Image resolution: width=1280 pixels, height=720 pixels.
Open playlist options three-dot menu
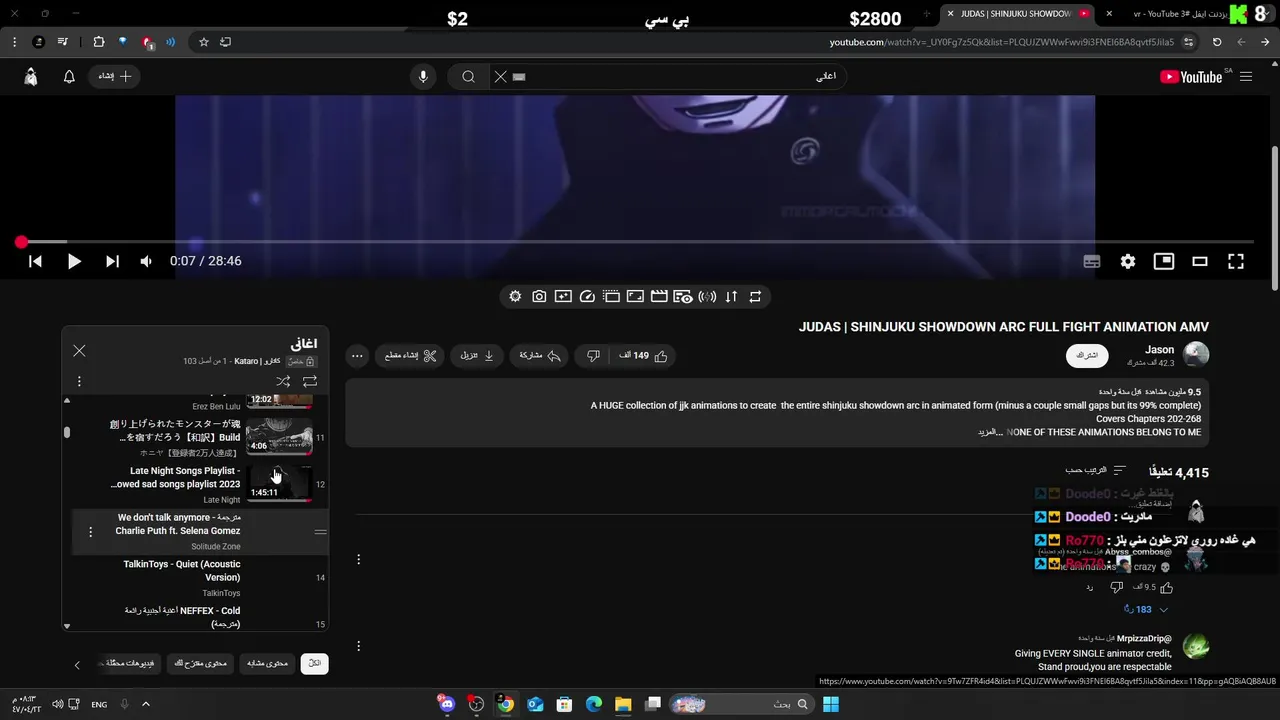coord(79,381)
